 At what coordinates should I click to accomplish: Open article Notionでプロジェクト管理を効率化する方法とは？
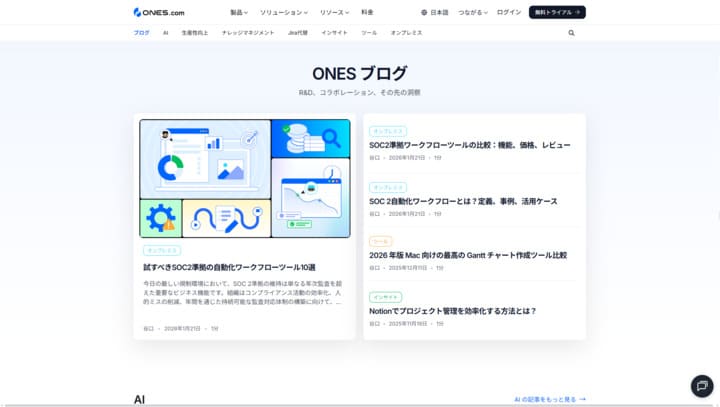(453, 311)
